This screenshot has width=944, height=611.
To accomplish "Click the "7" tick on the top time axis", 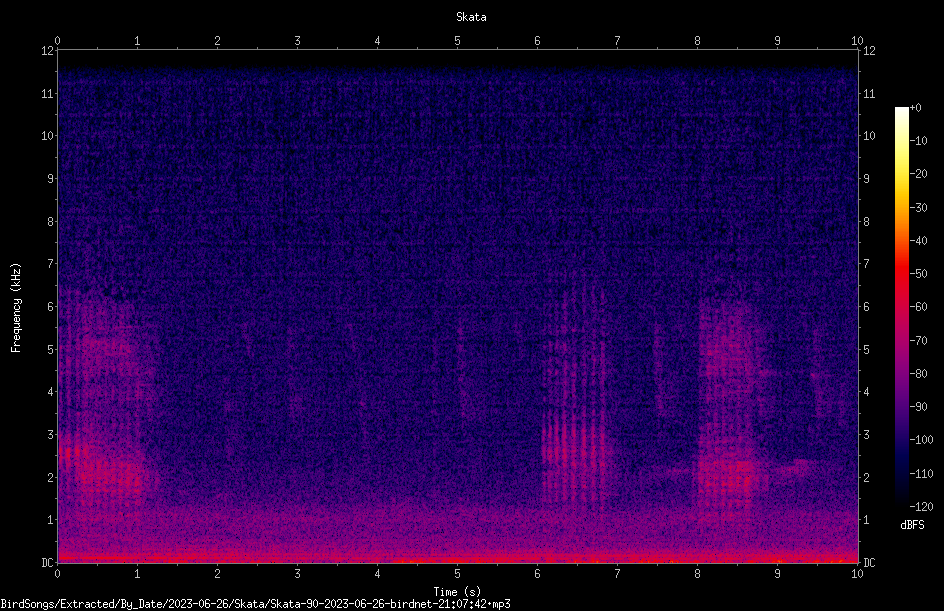I will pyautogui.click(x=617, y=41).
